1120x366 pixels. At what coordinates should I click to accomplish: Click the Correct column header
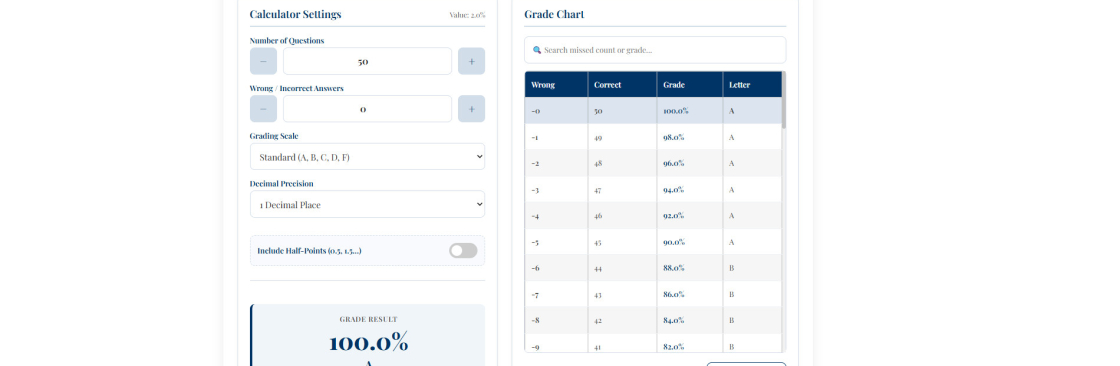[x=622, y=84]
